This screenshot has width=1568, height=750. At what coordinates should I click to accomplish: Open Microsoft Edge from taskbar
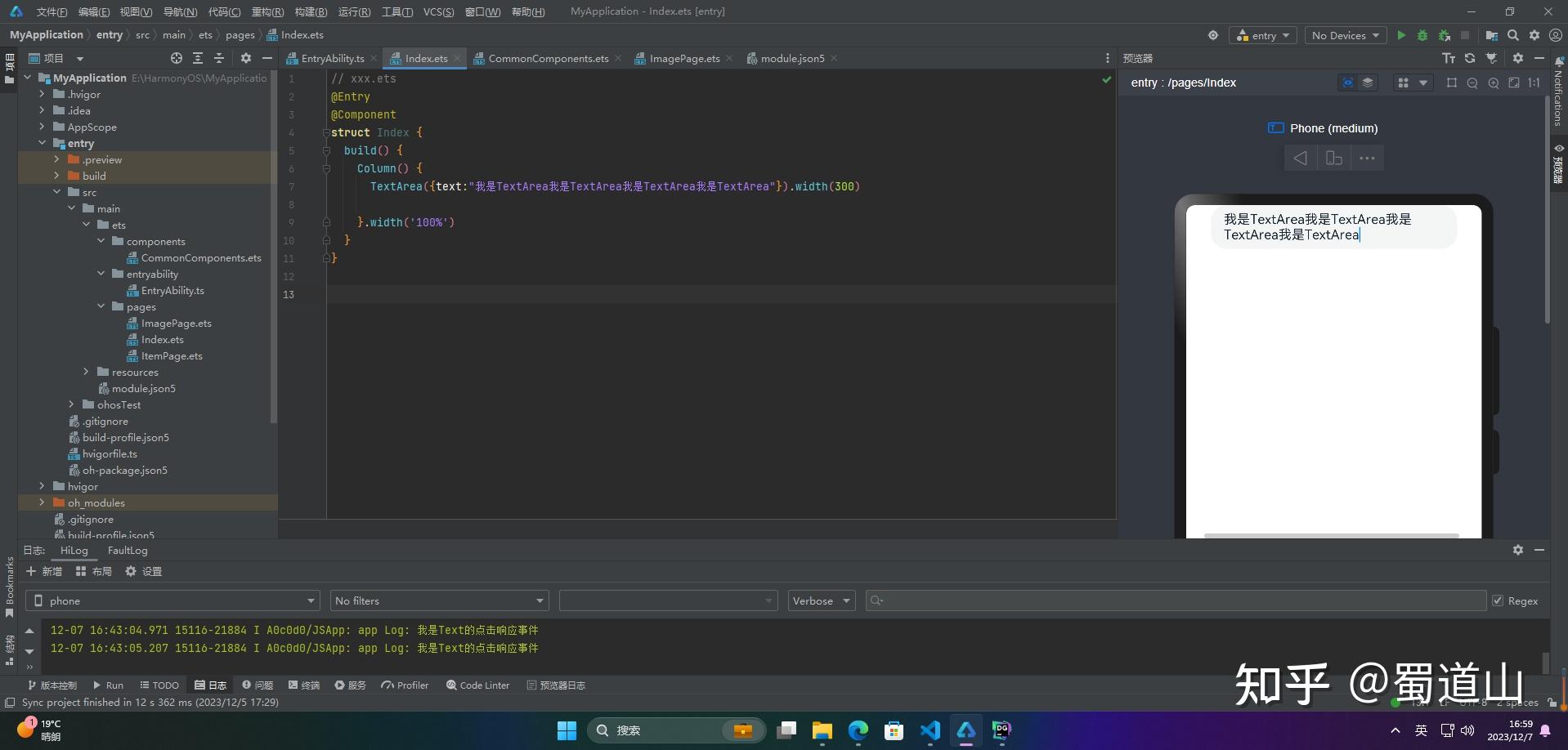pos(858,730)
